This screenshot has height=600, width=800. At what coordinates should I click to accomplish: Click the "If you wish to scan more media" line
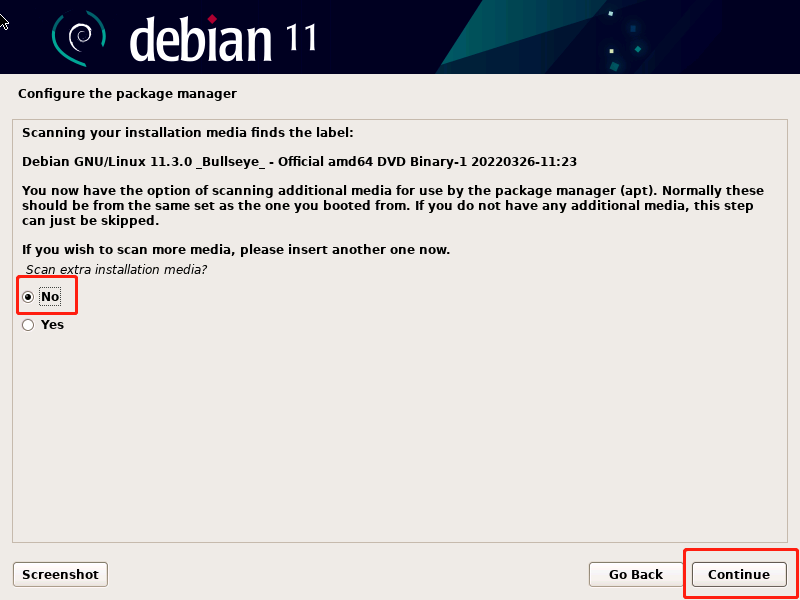[236, 250]
